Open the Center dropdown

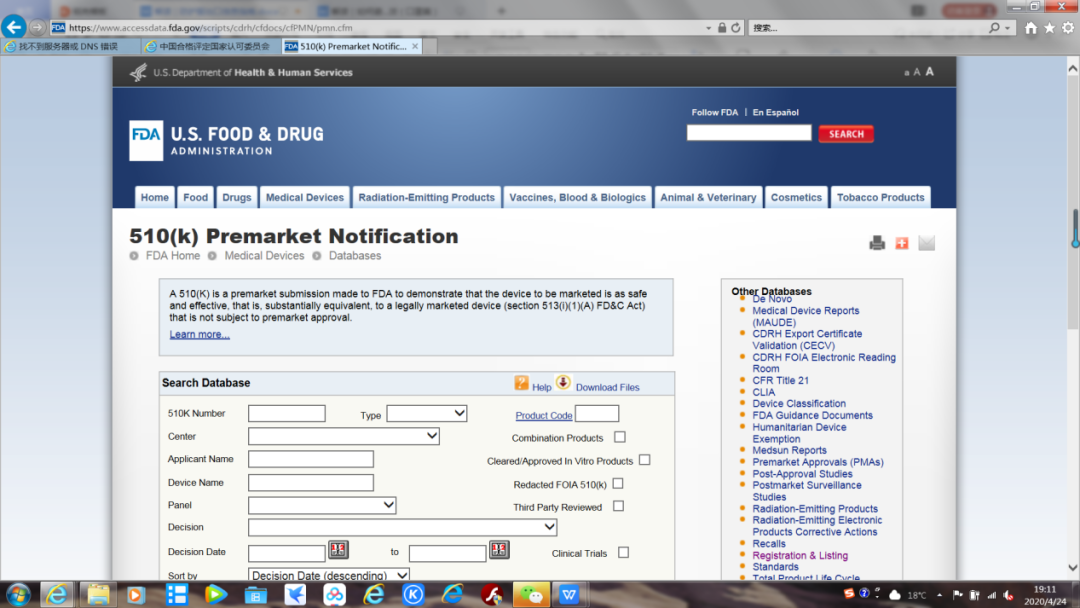tap(344, 436)
